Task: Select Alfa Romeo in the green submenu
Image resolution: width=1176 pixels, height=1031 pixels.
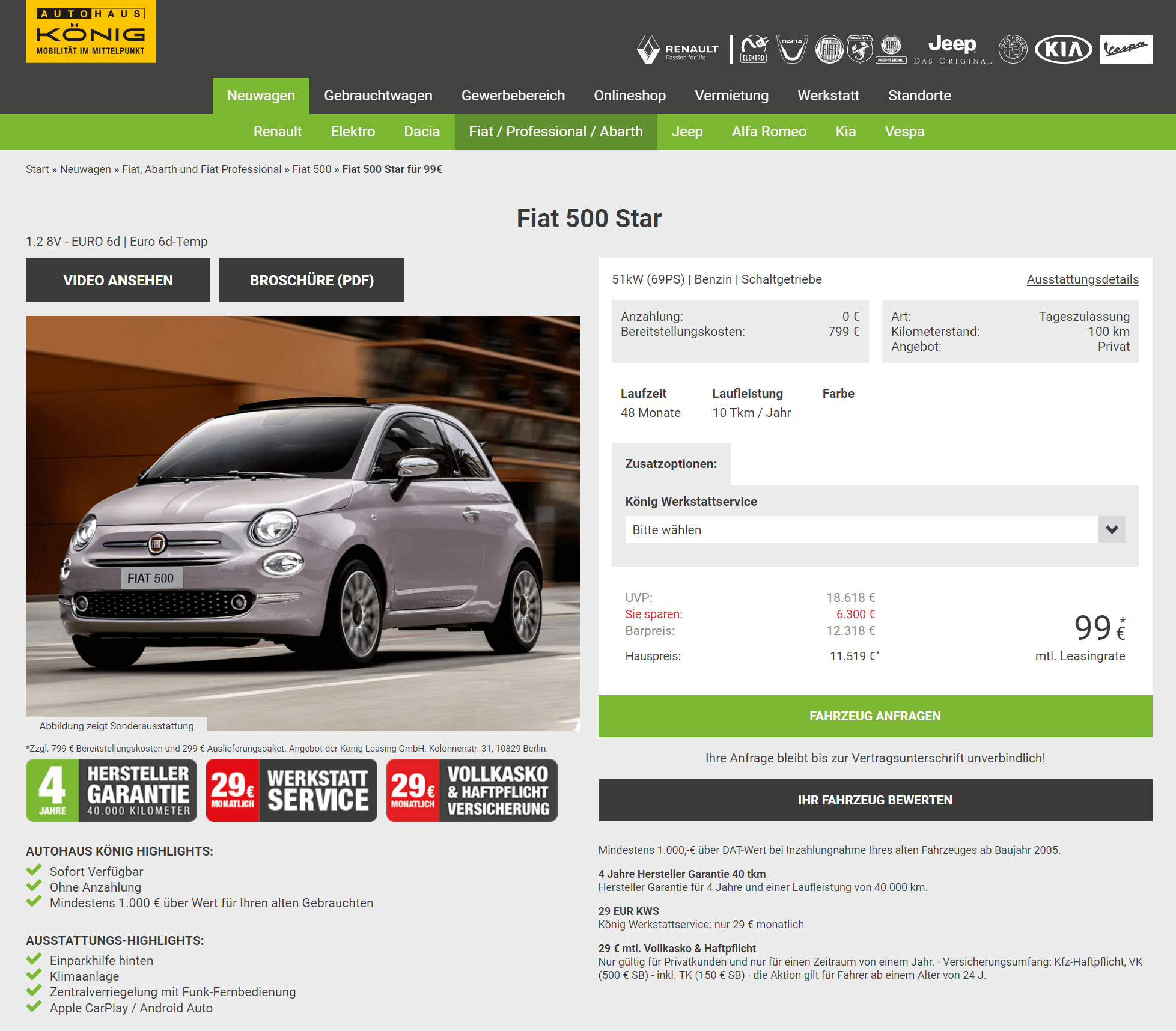Action: [769, 132]
